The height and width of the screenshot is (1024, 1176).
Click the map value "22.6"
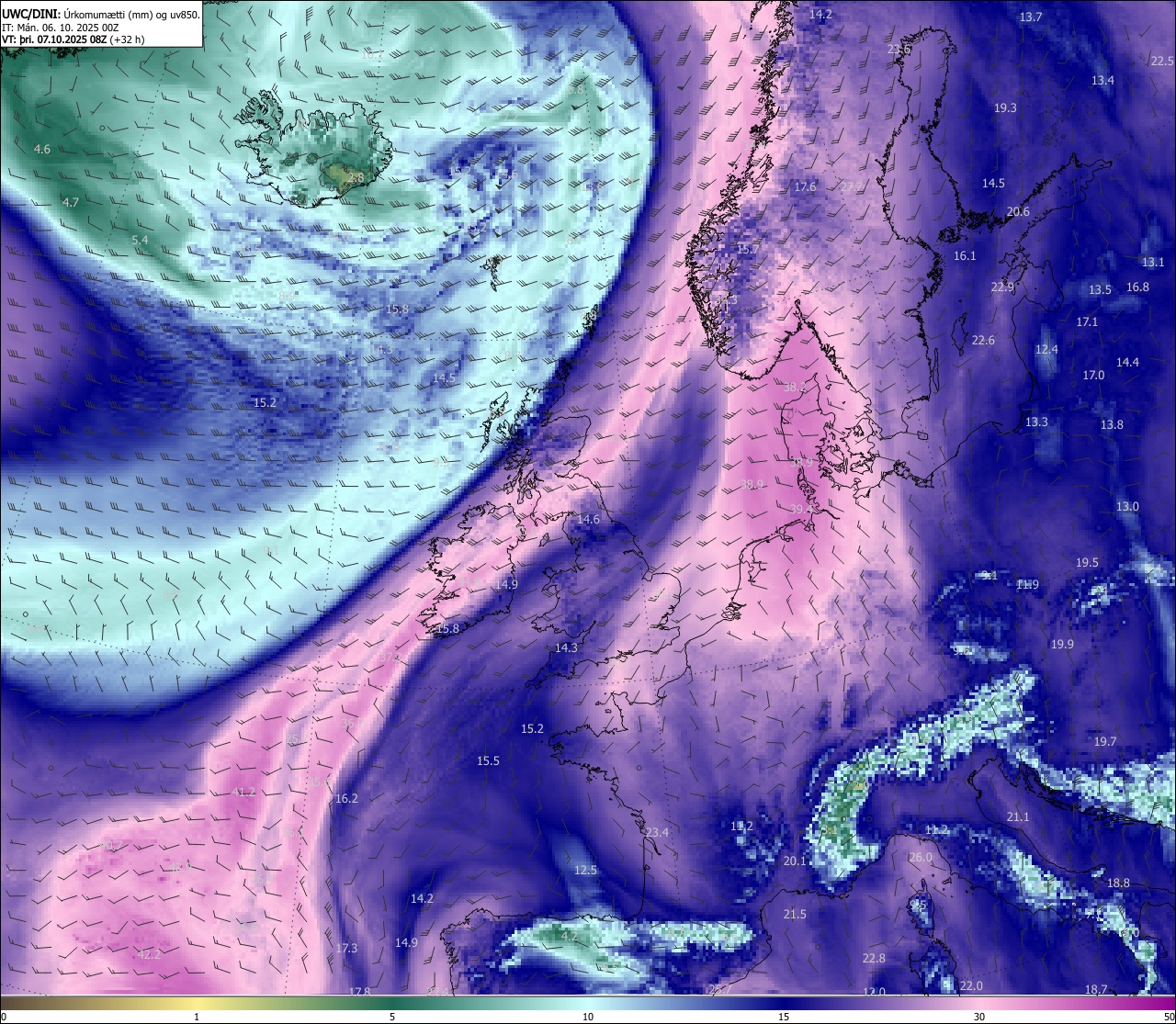coord(983,341)
